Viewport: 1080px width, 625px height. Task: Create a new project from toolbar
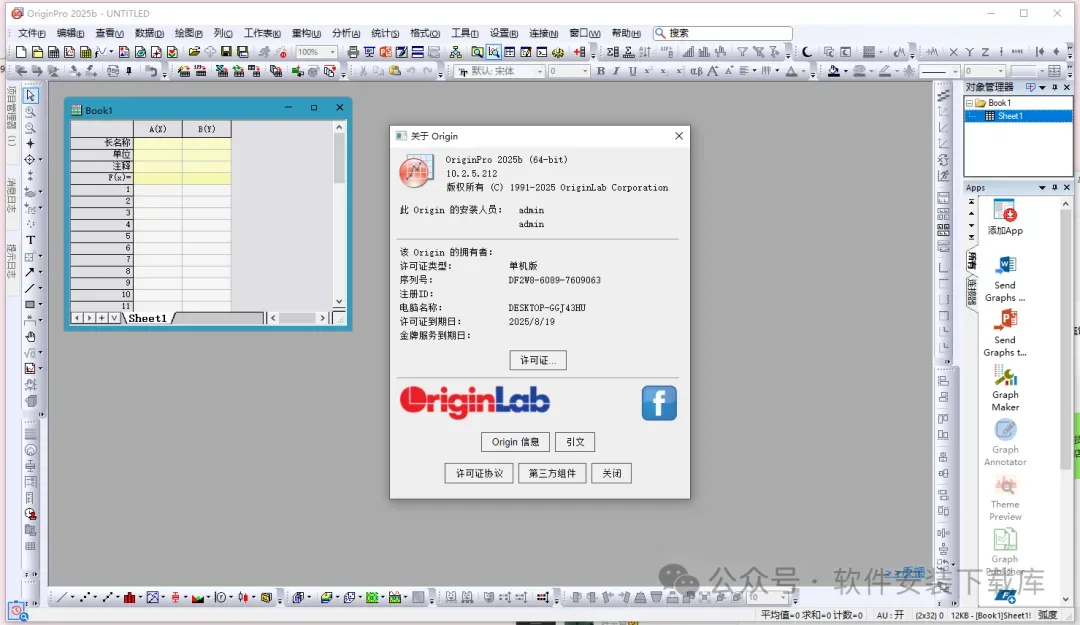(21, 52)
